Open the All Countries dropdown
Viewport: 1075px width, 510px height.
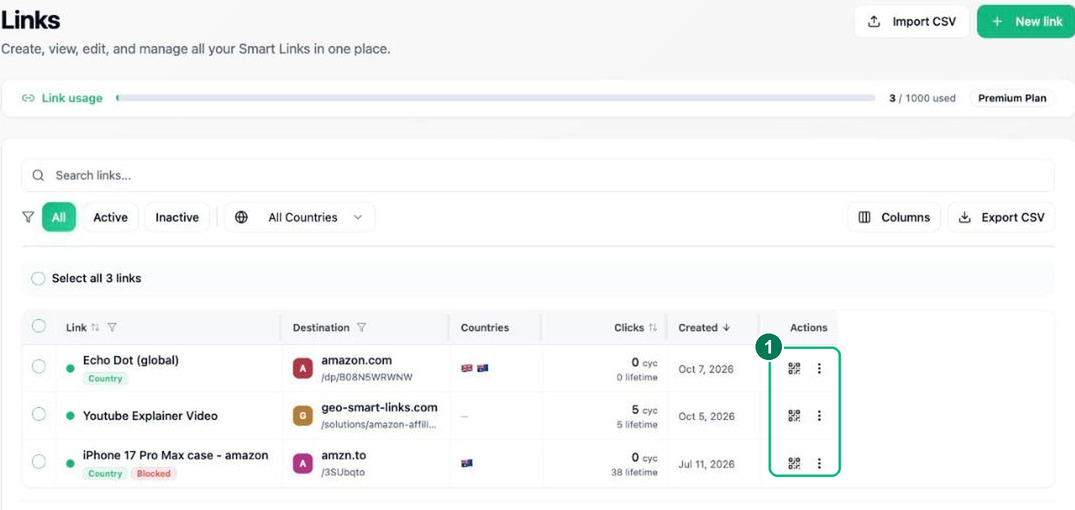tap(300, 217)
